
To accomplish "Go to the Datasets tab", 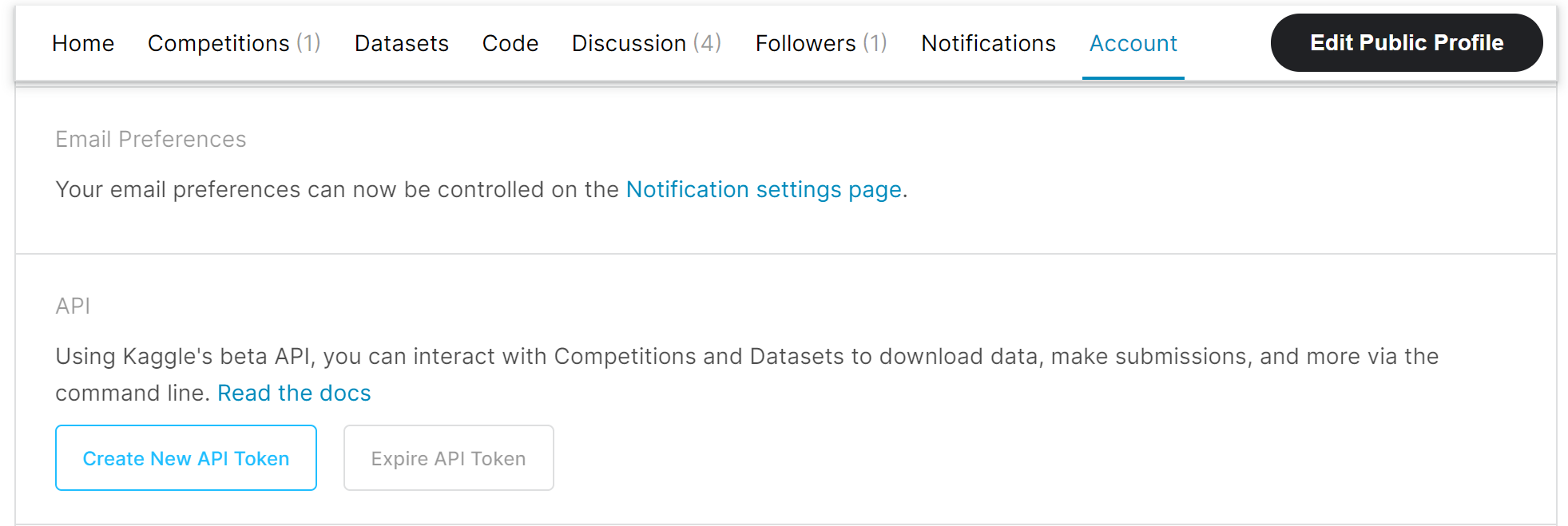I will (401, 43).
